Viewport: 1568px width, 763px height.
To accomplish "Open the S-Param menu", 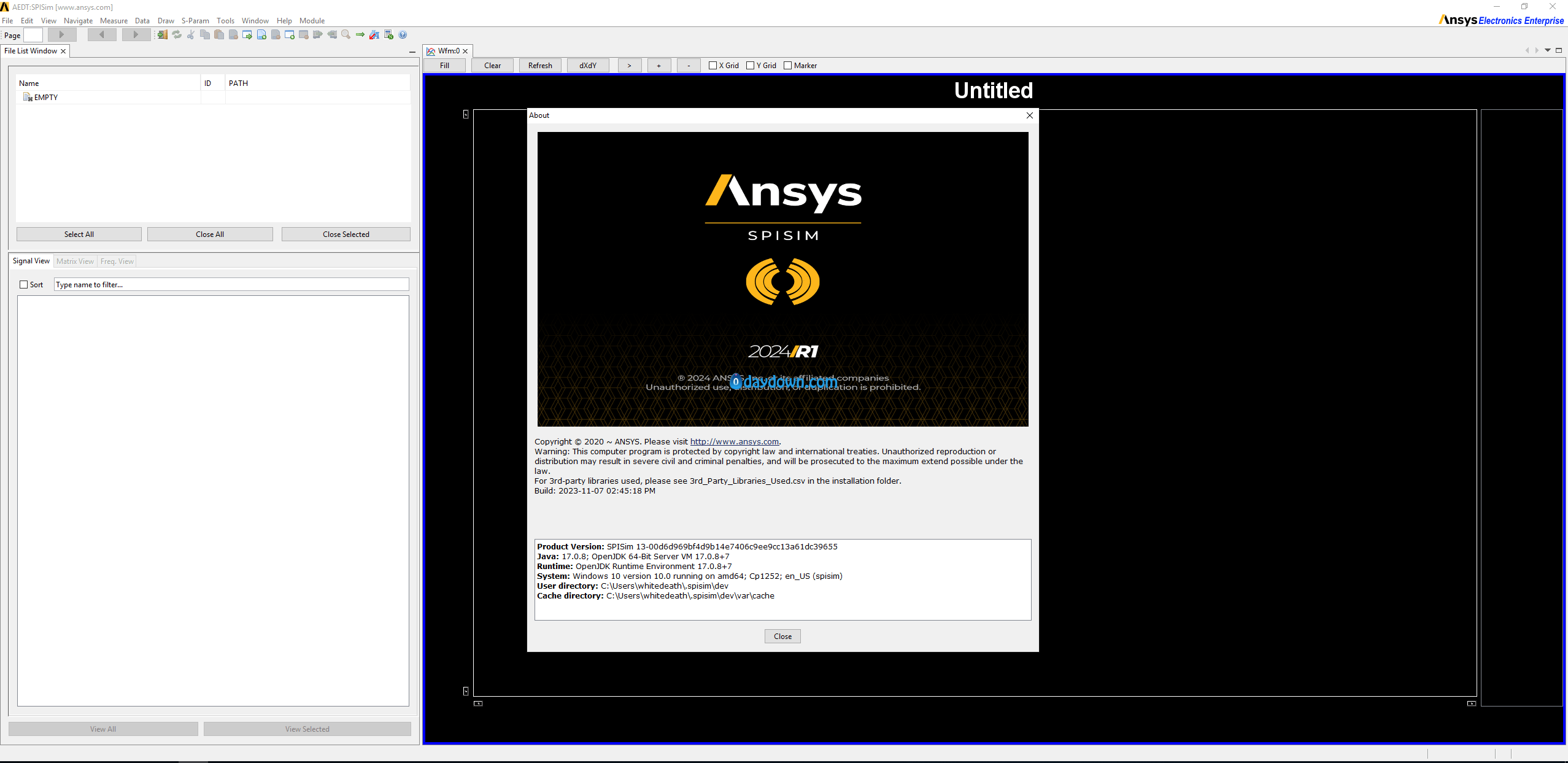I will (195, 21).
